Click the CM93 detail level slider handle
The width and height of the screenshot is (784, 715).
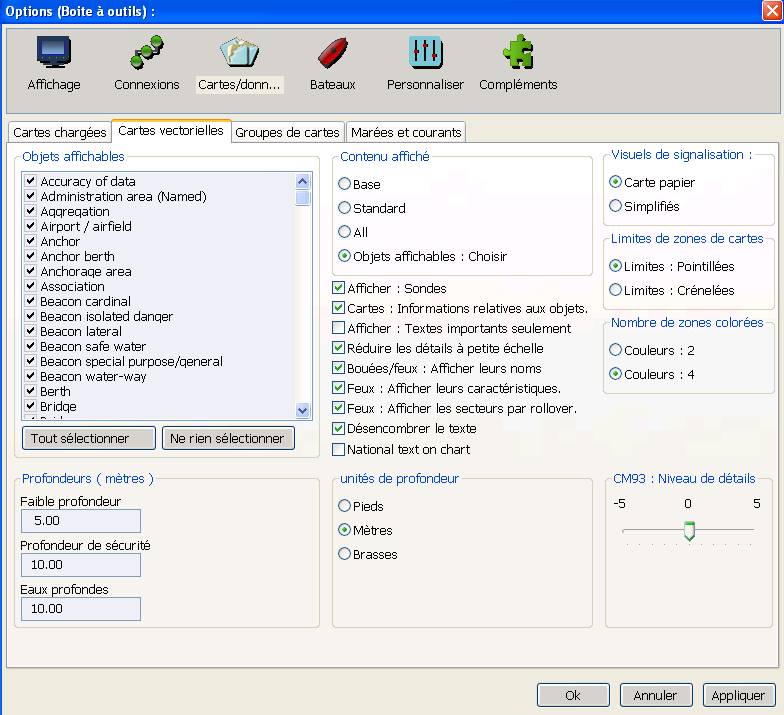(x=689, y=531)
